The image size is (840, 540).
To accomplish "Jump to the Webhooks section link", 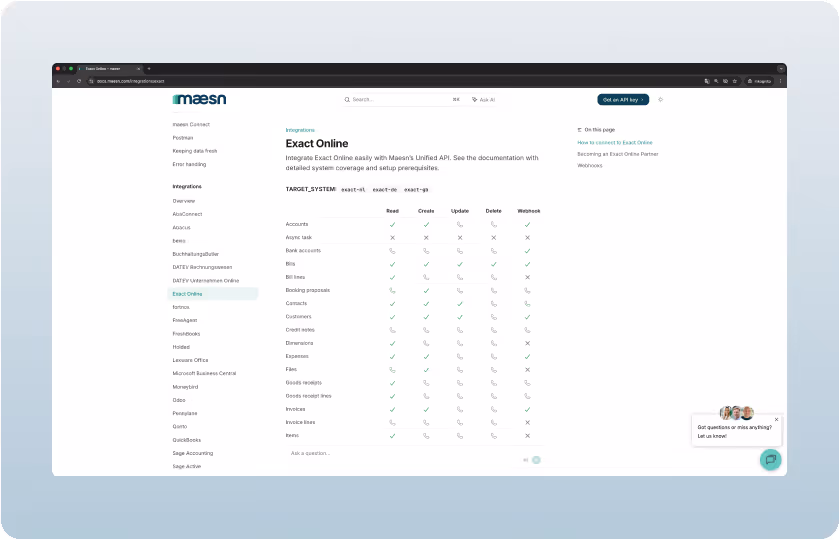I will [590, 166].
